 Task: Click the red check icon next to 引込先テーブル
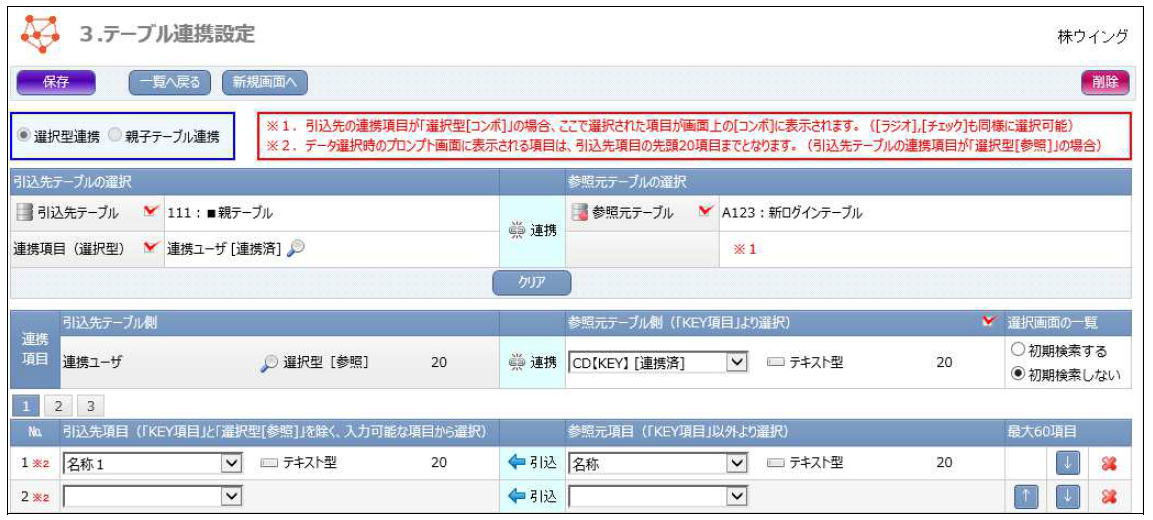pyautogui.click(x=151, y=212)
